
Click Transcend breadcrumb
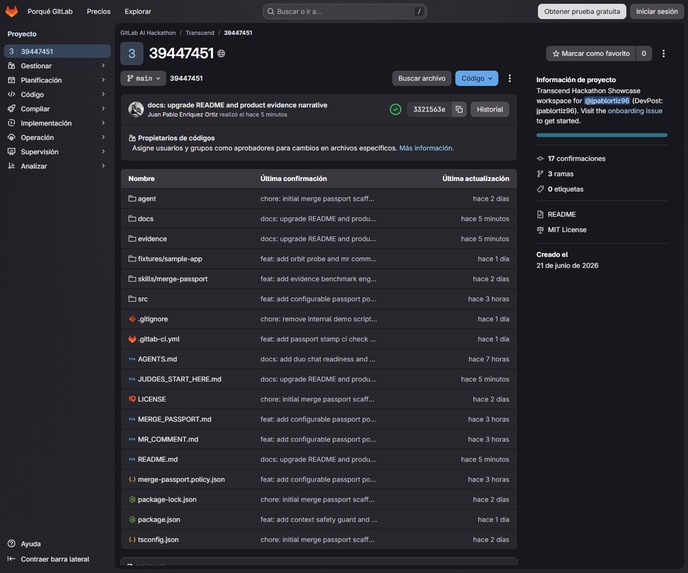click(x=200, y=33)
